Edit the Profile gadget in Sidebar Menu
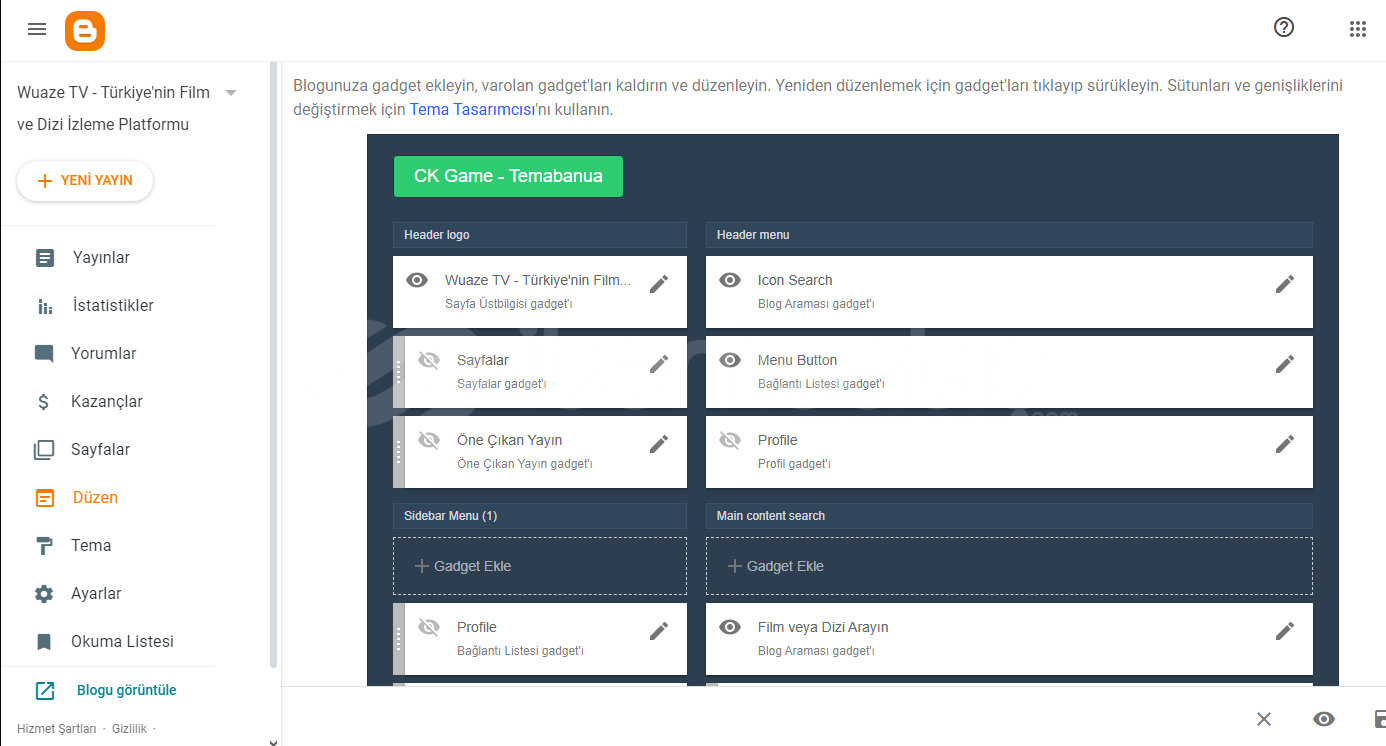Image resolution: width=1386 pixels, height=746 pixels. (x=658, y=631)
